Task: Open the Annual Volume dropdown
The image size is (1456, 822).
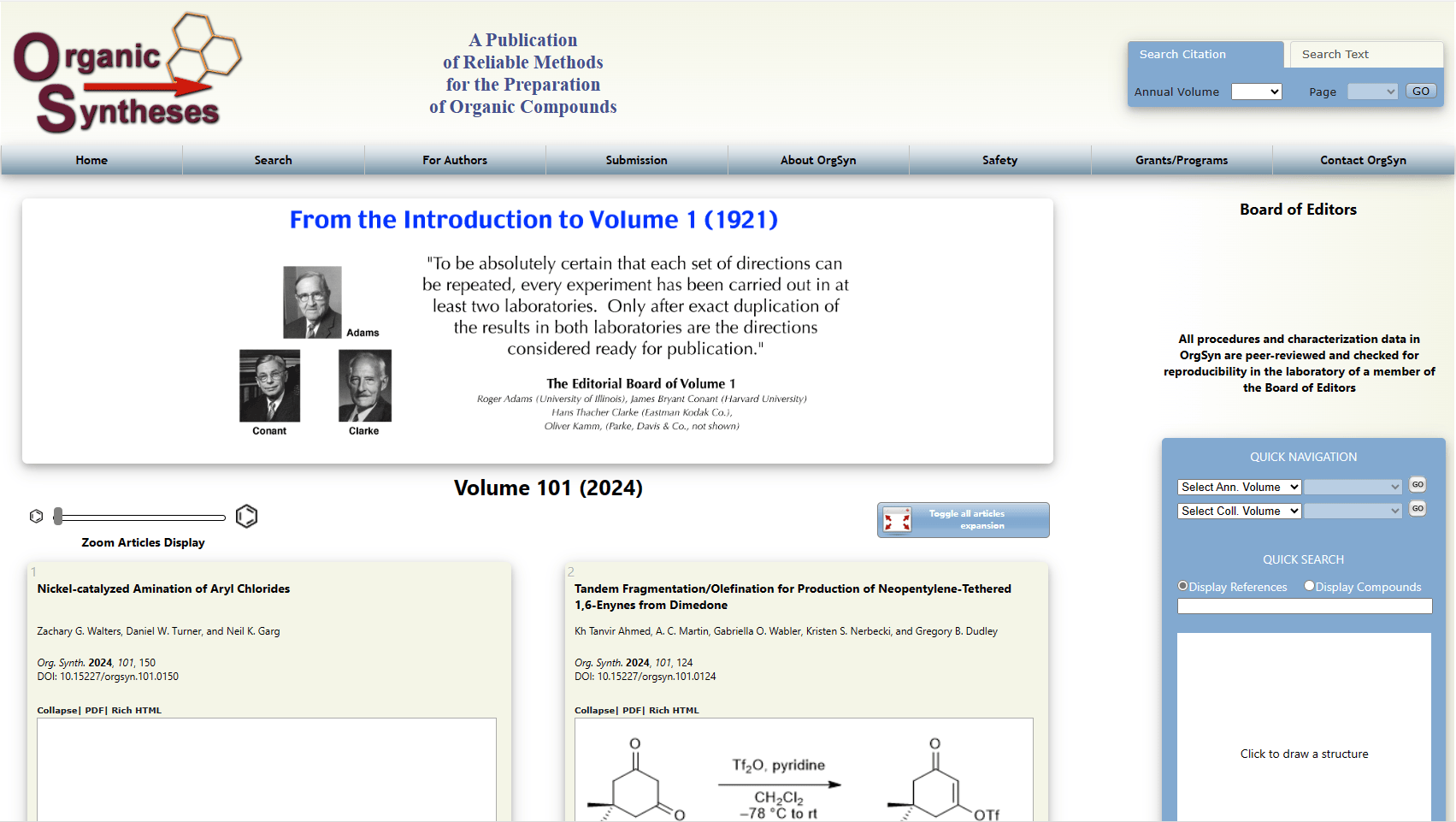Action: [x=1256, y=92]
